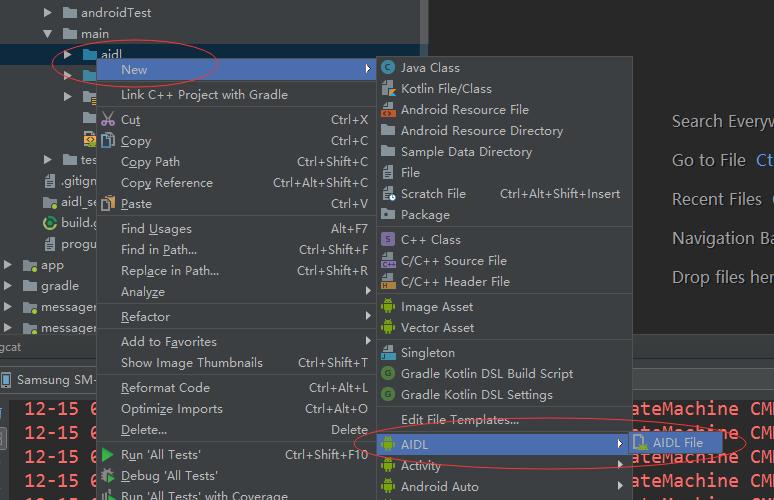This screenshot has width=774, height=500.
Task: Click the Android Resource File icon
Action: (x=388, y=110)
